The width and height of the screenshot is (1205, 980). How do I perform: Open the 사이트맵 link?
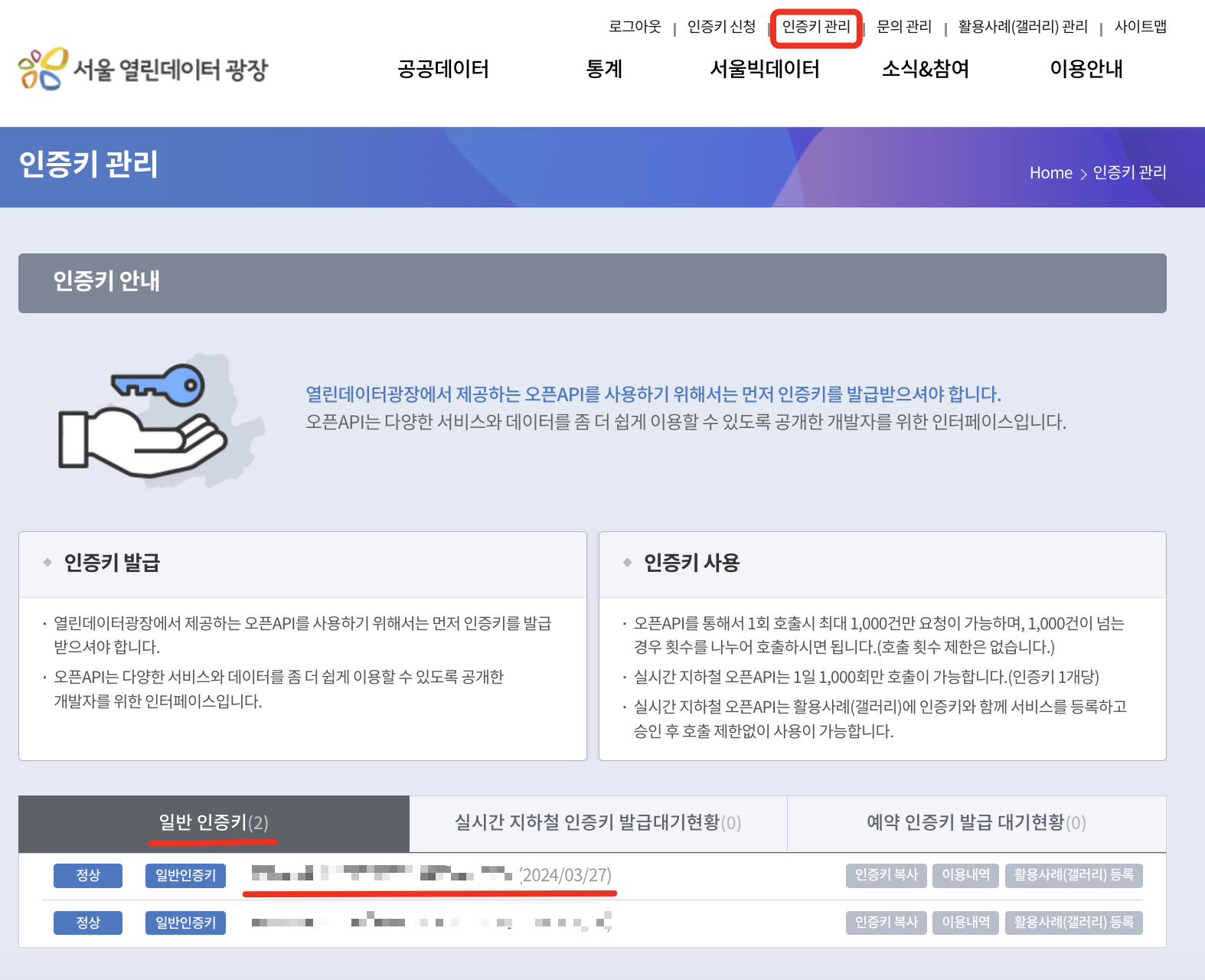coord(1141,27)
